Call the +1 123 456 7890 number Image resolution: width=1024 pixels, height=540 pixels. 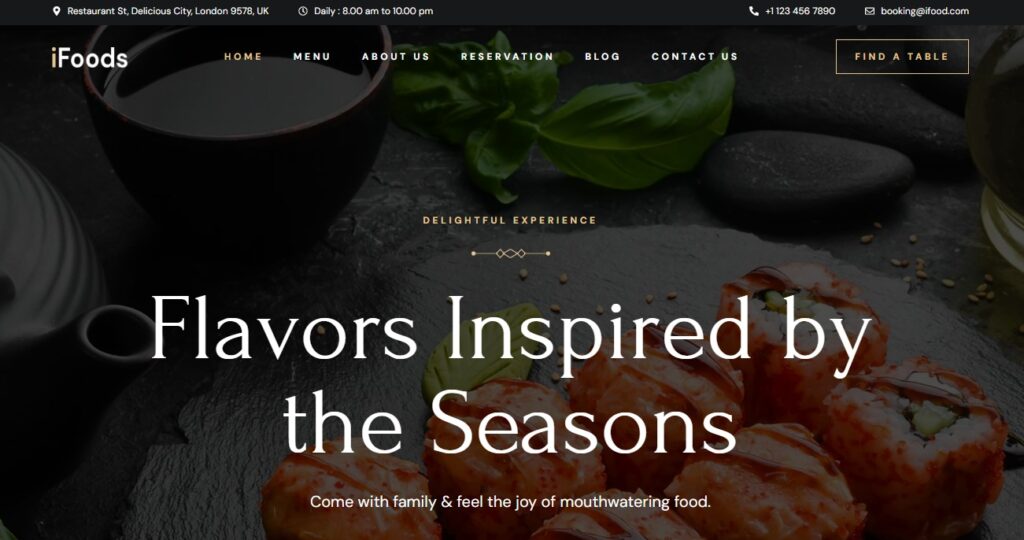[800, 11]
